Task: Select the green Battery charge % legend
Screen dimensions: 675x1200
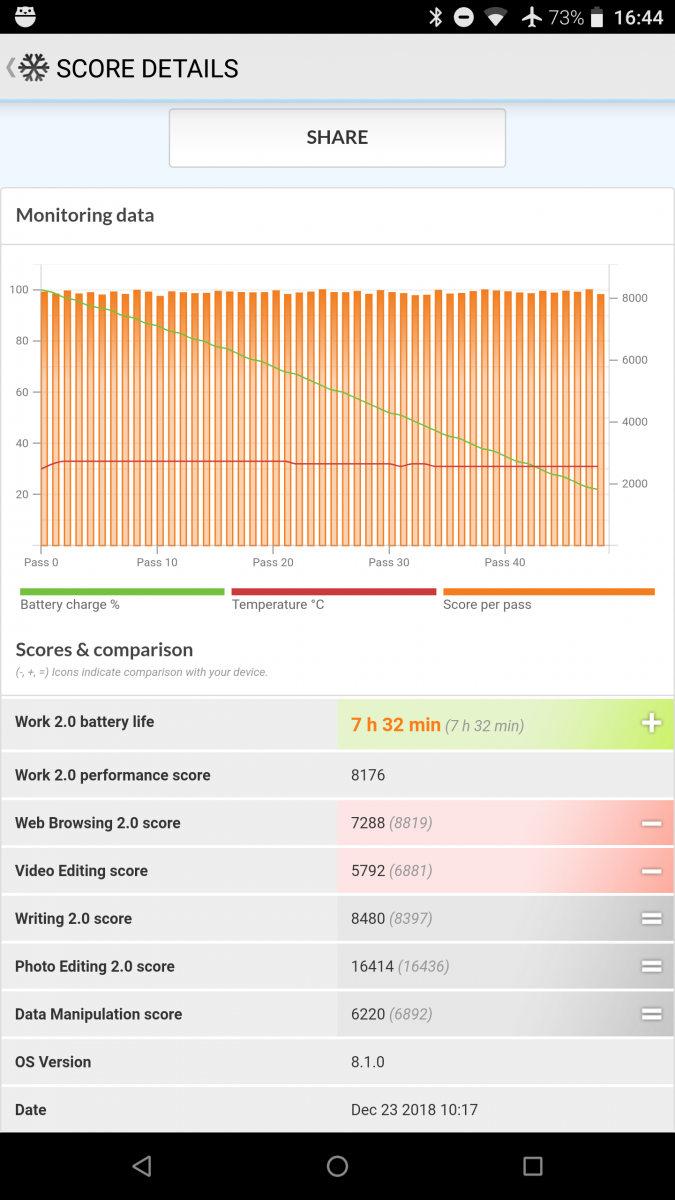Action: pos(122,599)
